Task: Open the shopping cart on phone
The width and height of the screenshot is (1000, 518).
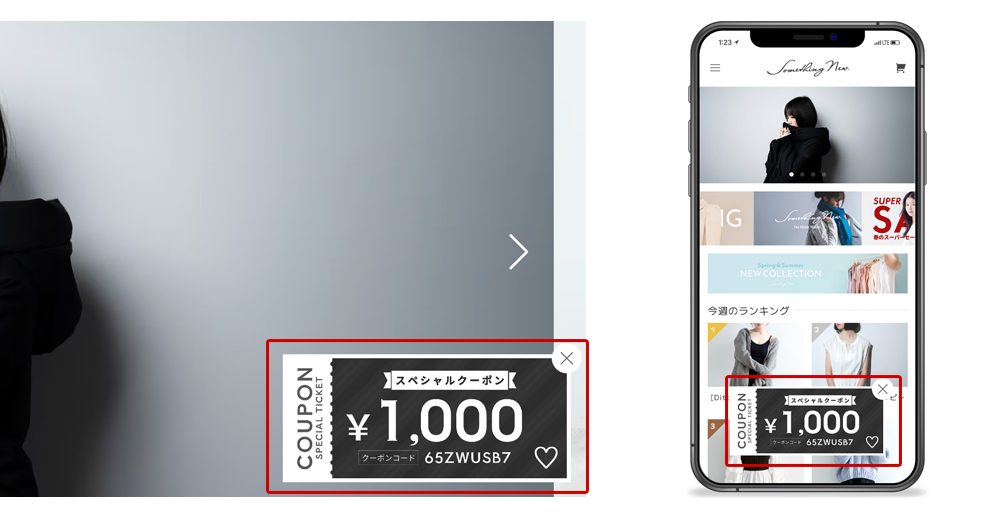Action: 900,68
